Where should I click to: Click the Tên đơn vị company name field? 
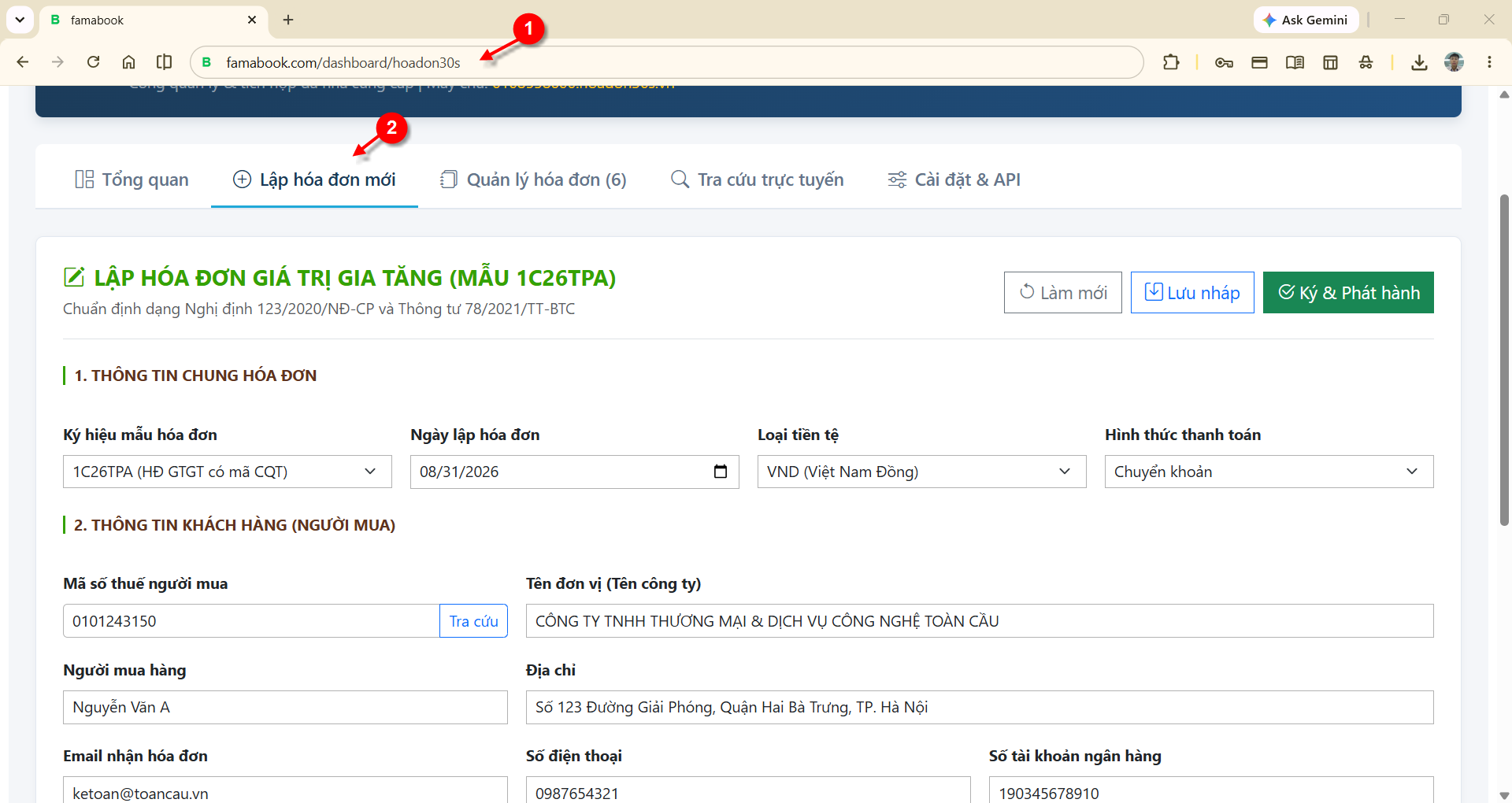click(980, 621)
